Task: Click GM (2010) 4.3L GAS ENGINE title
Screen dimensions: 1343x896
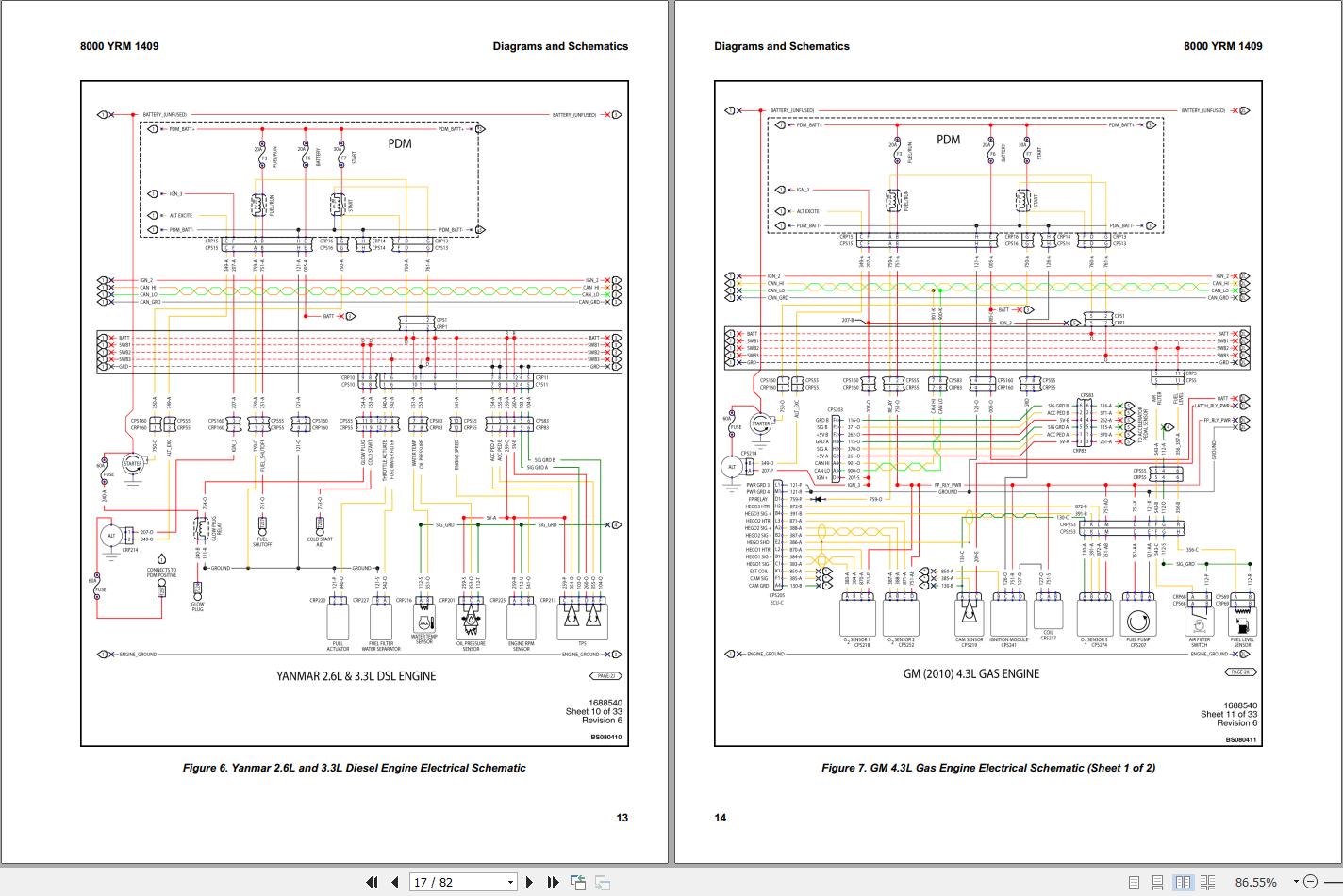Action: [971, 673]
